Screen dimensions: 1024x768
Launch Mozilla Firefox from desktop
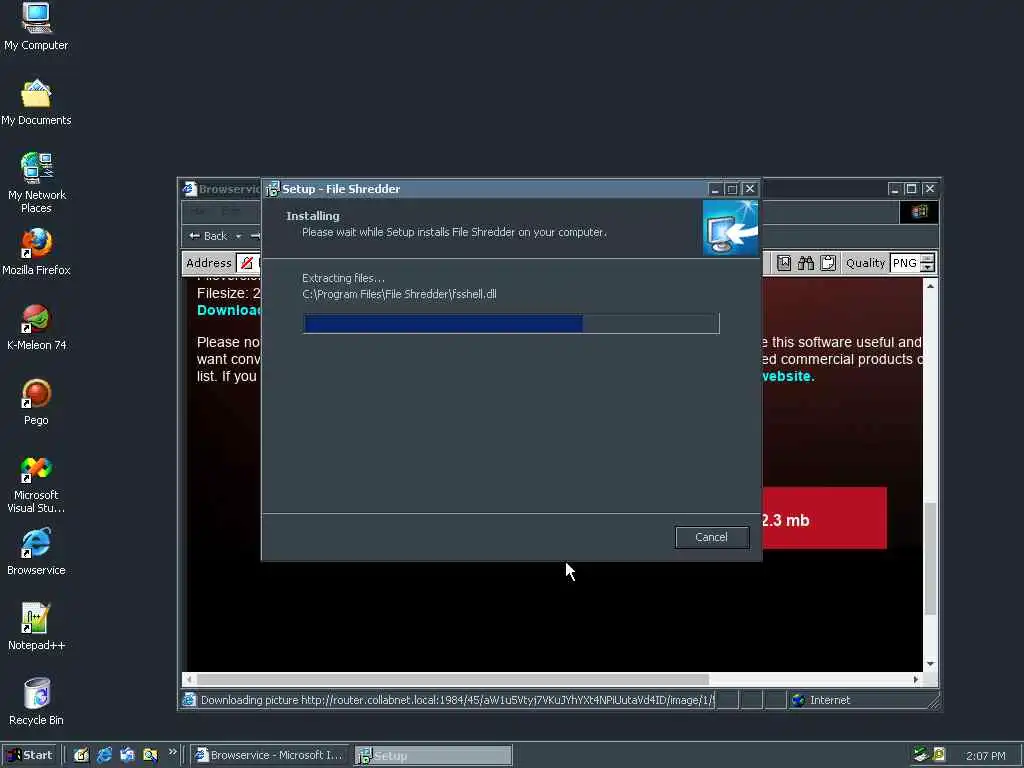point(36,252)
